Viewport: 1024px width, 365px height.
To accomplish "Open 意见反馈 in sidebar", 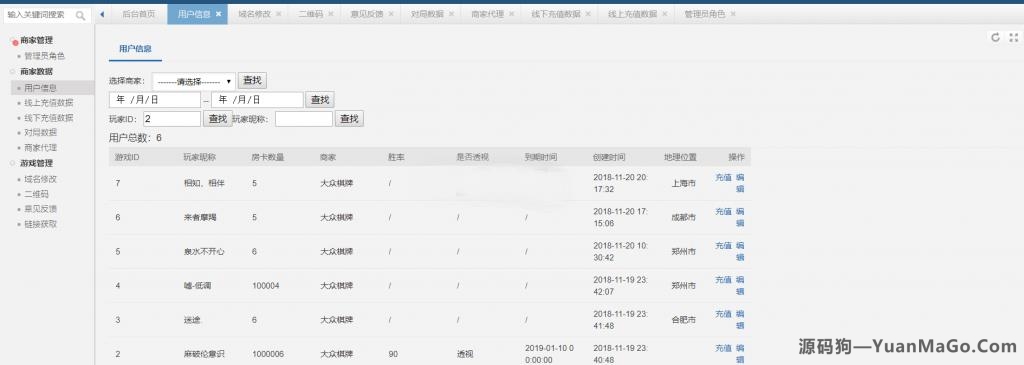I will click(x=40, y=209).
